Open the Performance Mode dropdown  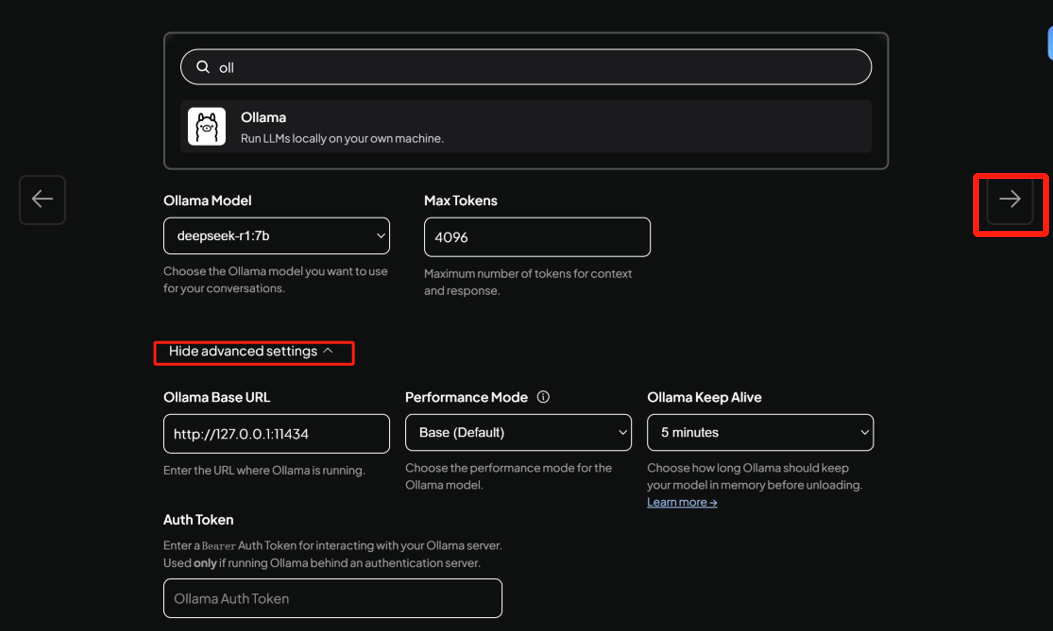click(518, 432)
